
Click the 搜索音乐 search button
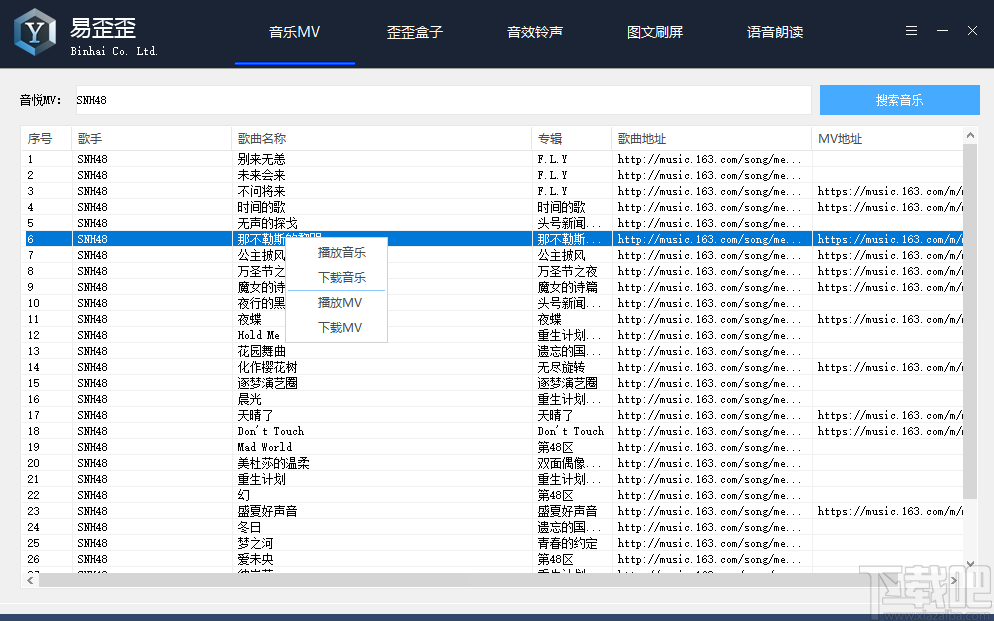point(898,100)
